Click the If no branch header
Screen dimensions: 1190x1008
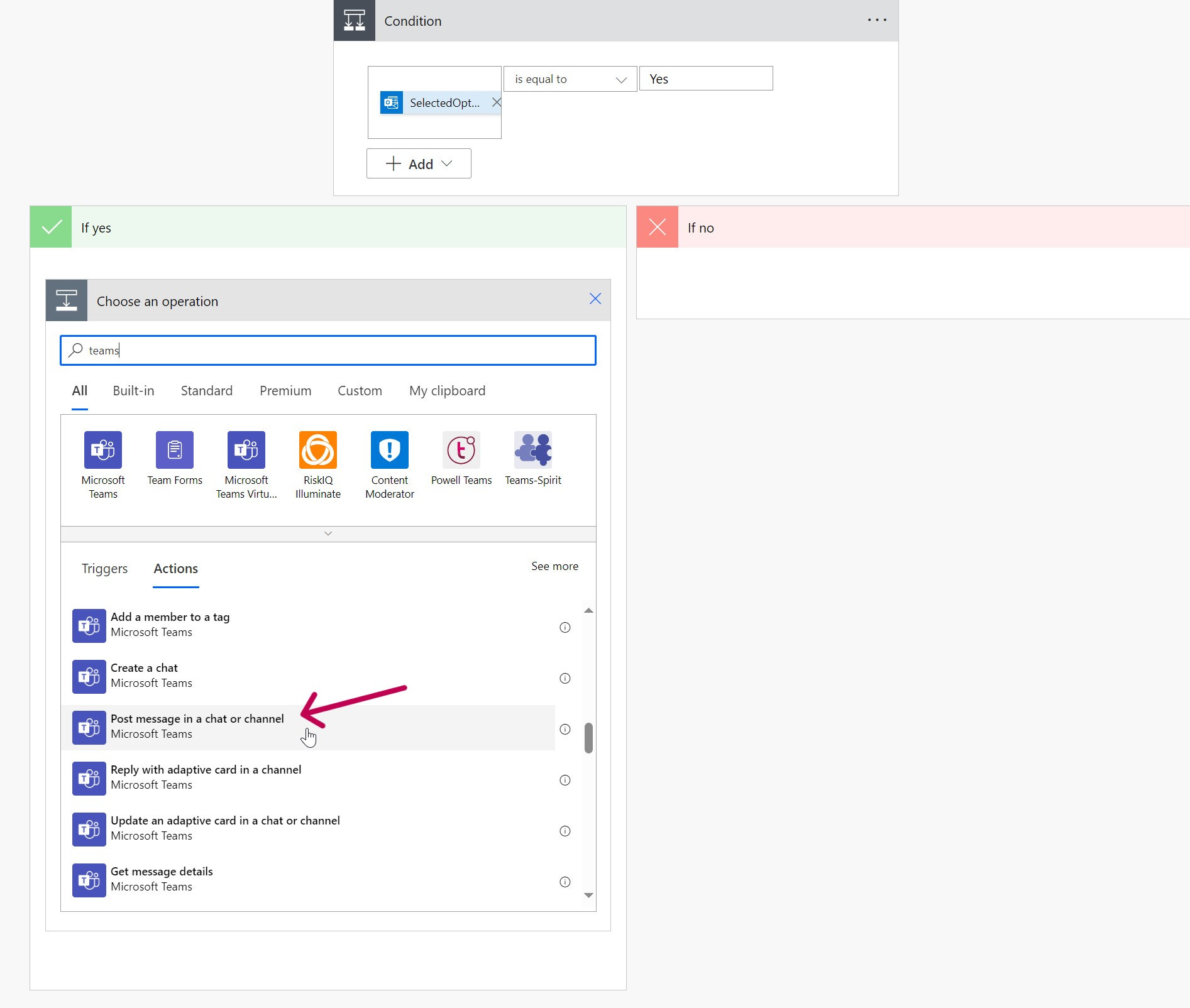tap(913, 227)
